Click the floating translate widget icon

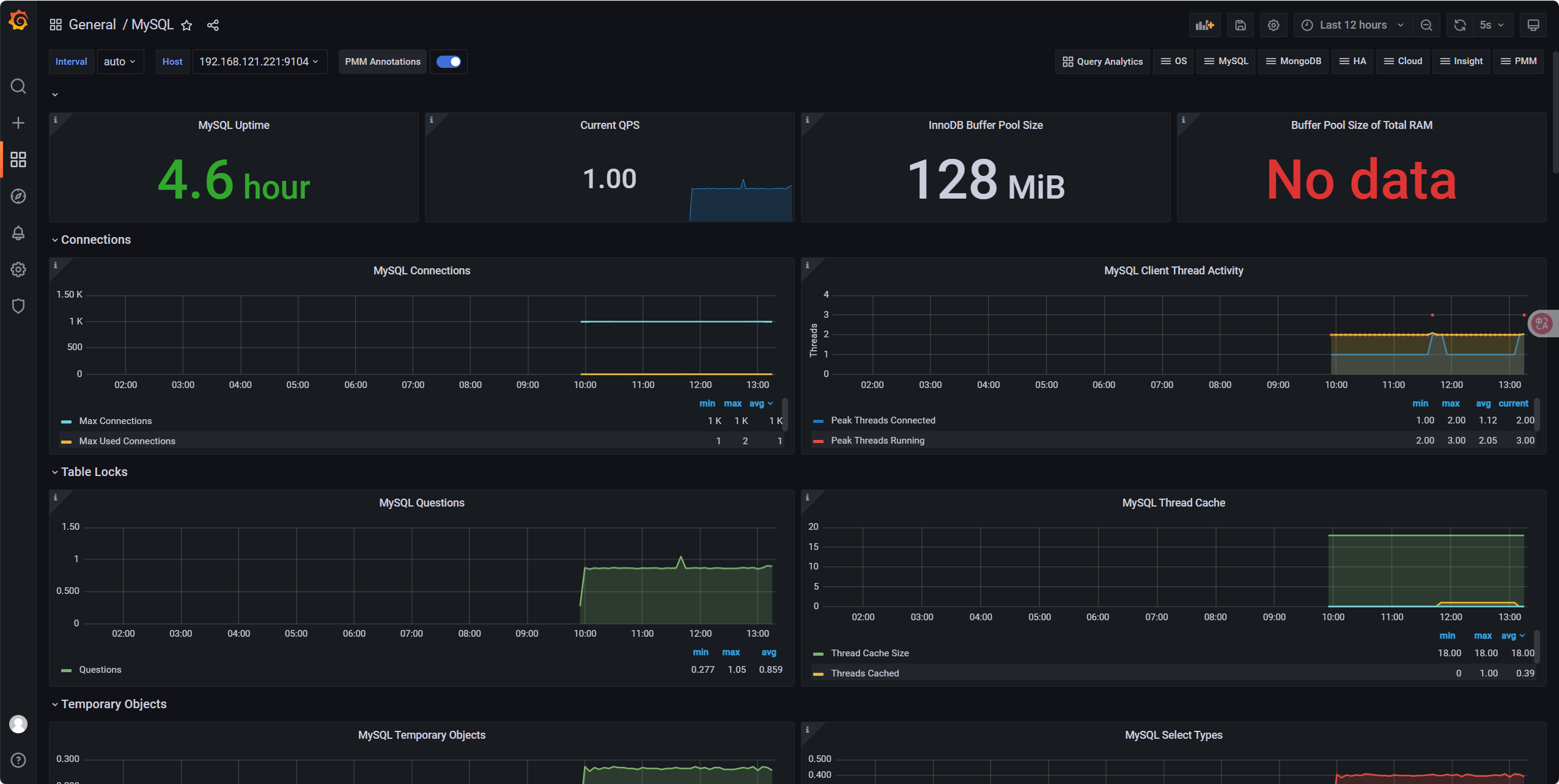[x=1542, y=324]
